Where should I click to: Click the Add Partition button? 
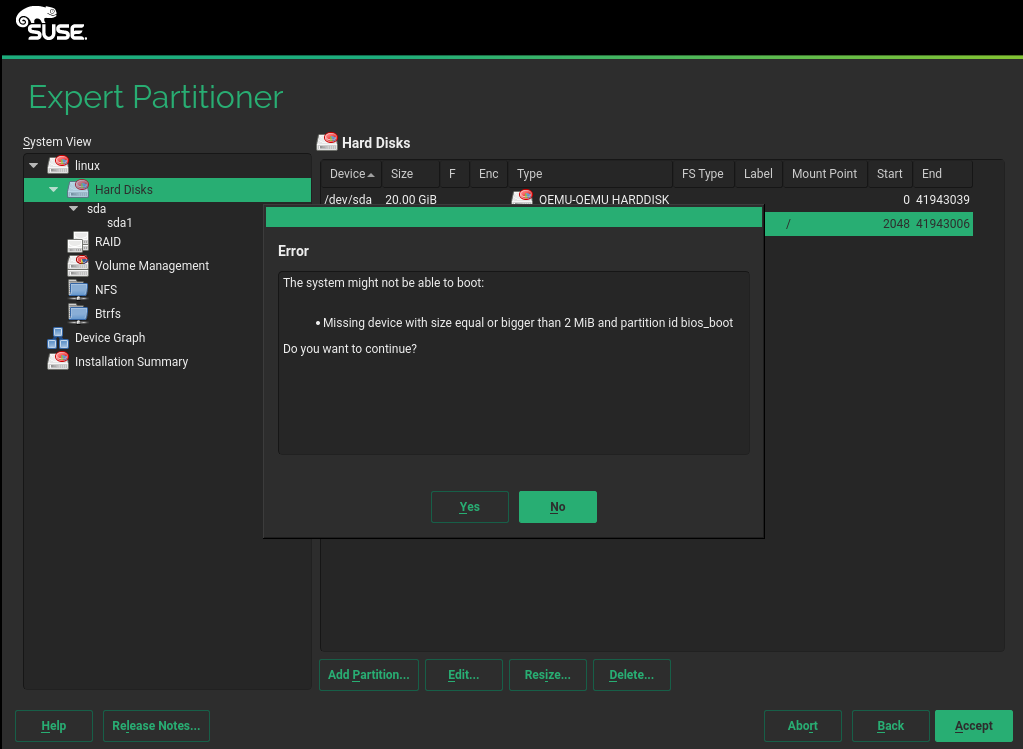click(368, 675)
